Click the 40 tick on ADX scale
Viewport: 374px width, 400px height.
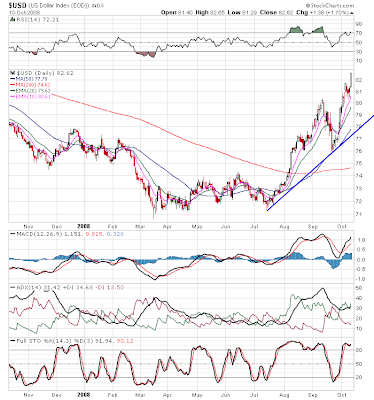359,298
